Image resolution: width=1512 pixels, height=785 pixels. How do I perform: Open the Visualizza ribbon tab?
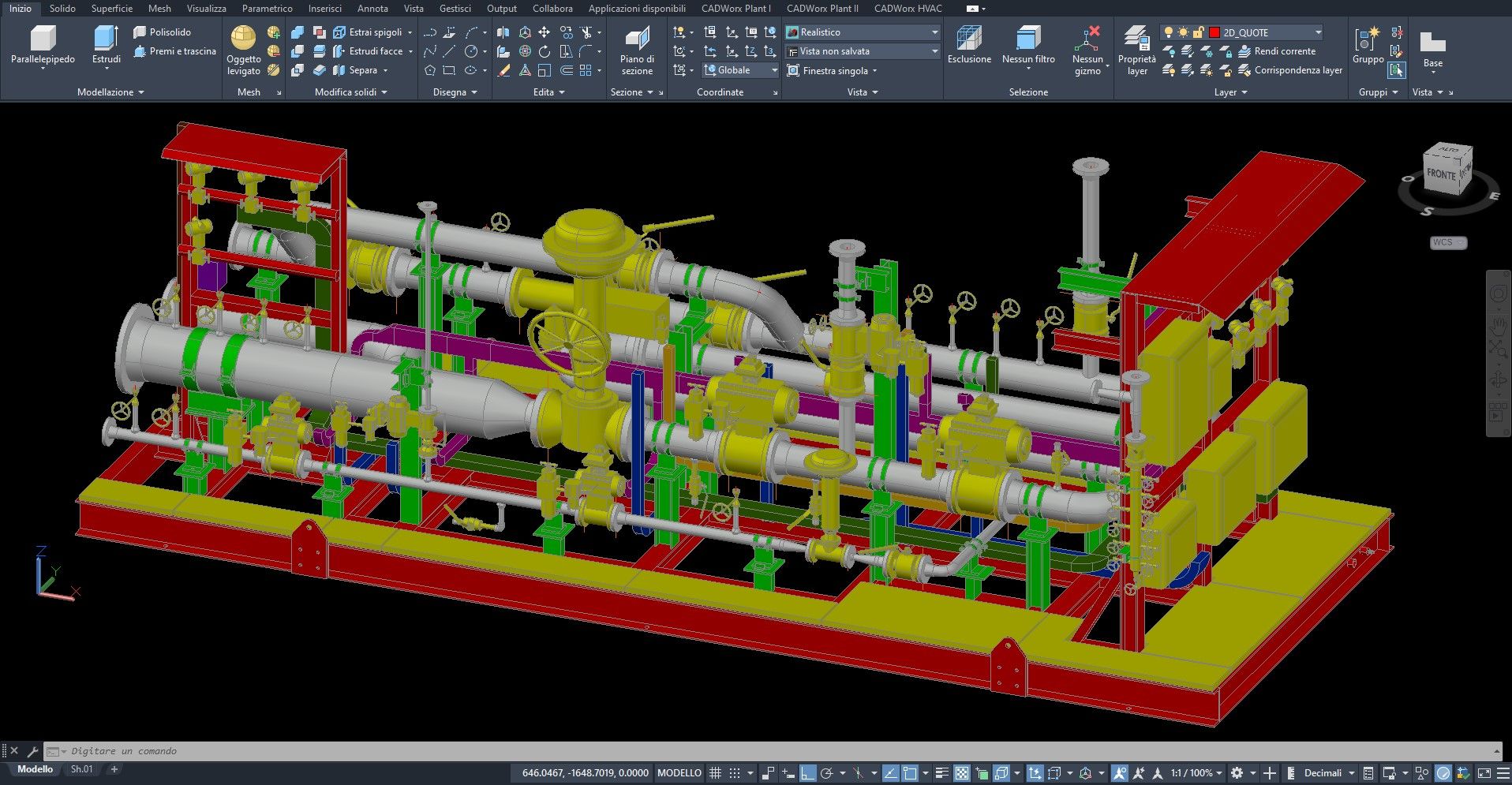[x=206, y=9]
